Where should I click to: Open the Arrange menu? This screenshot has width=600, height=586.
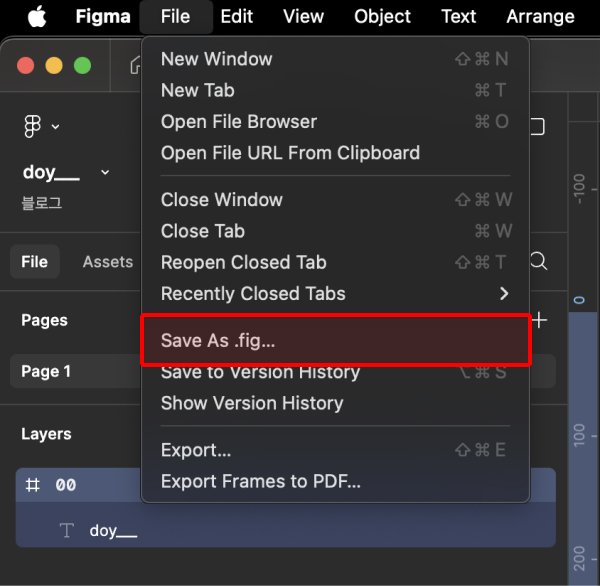coord(540,17)
